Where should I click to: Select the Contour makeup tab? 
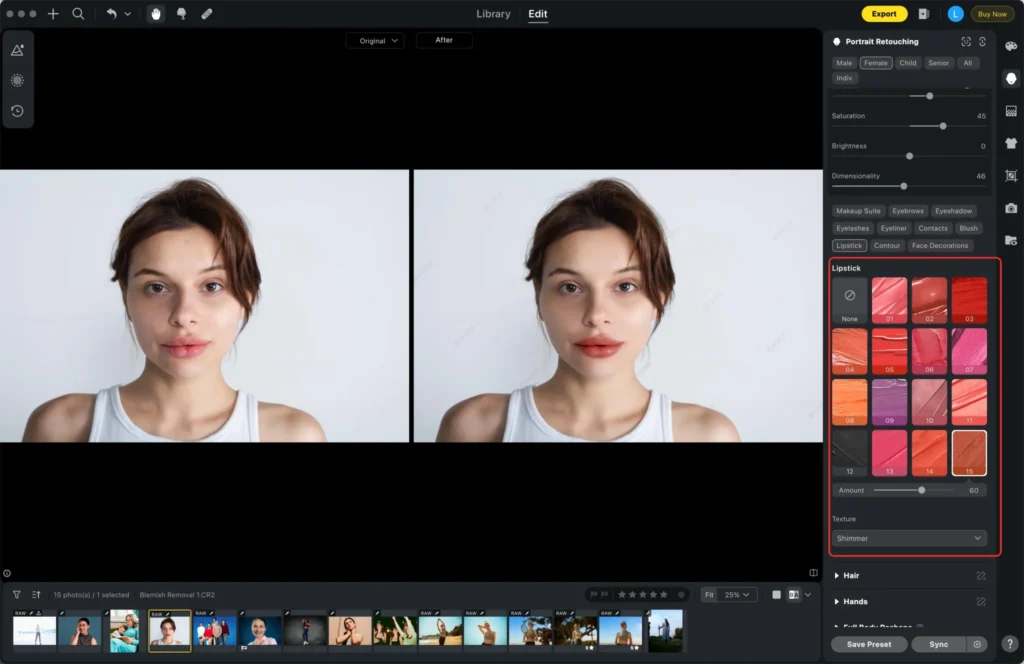886,245
